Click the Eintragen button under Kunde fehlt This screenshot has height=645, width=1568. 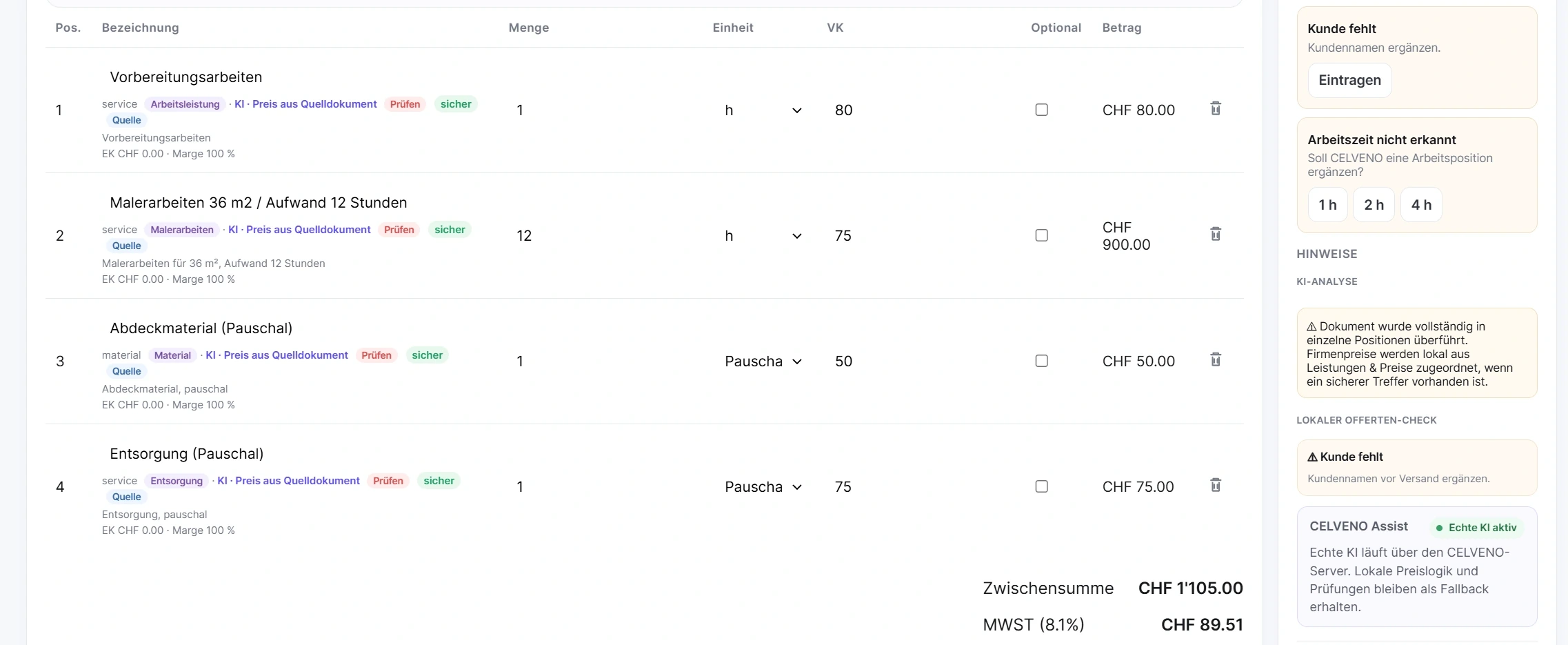[x=1349, y=80]
